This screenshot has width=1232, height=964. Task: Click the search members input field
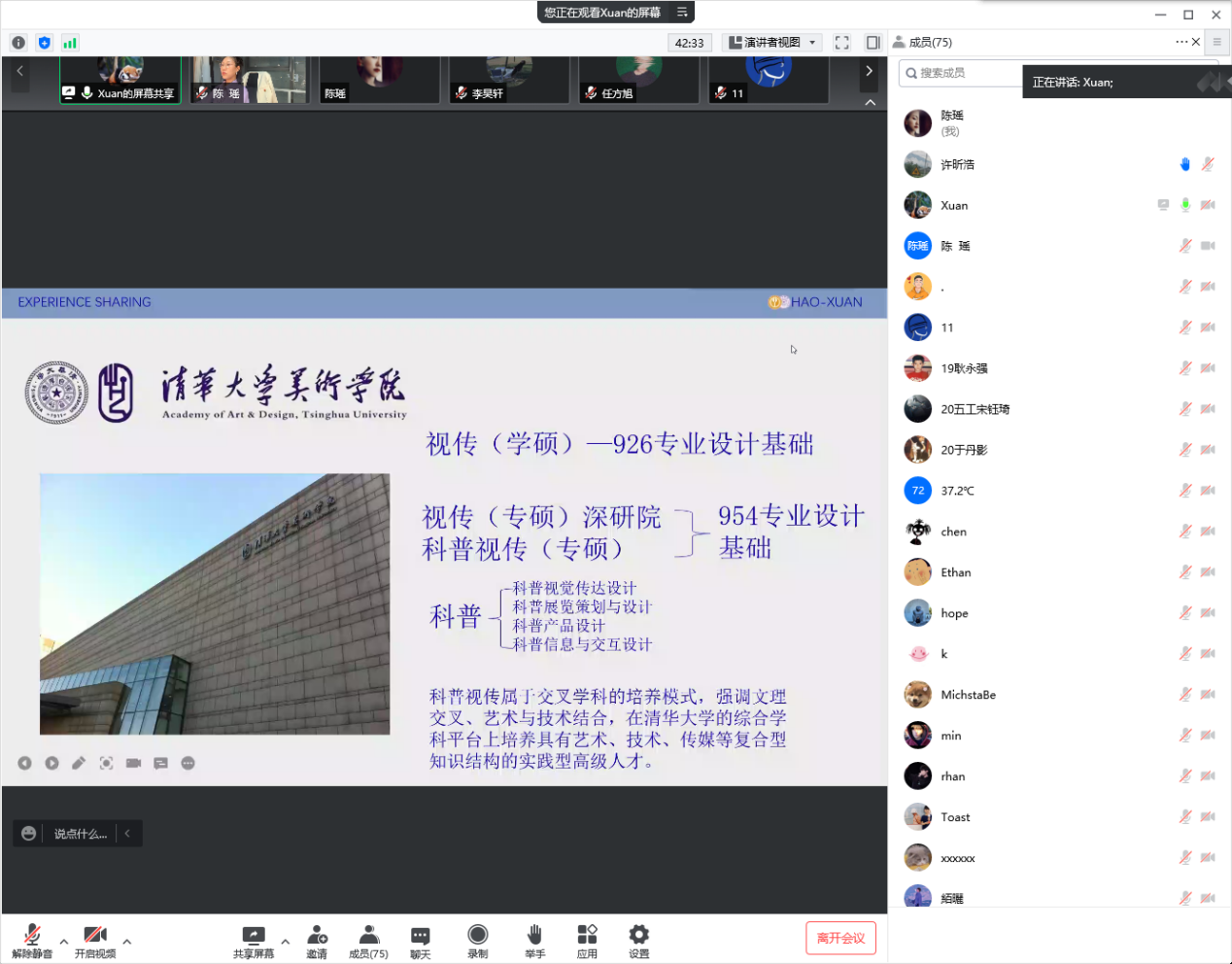pos(962,73)
